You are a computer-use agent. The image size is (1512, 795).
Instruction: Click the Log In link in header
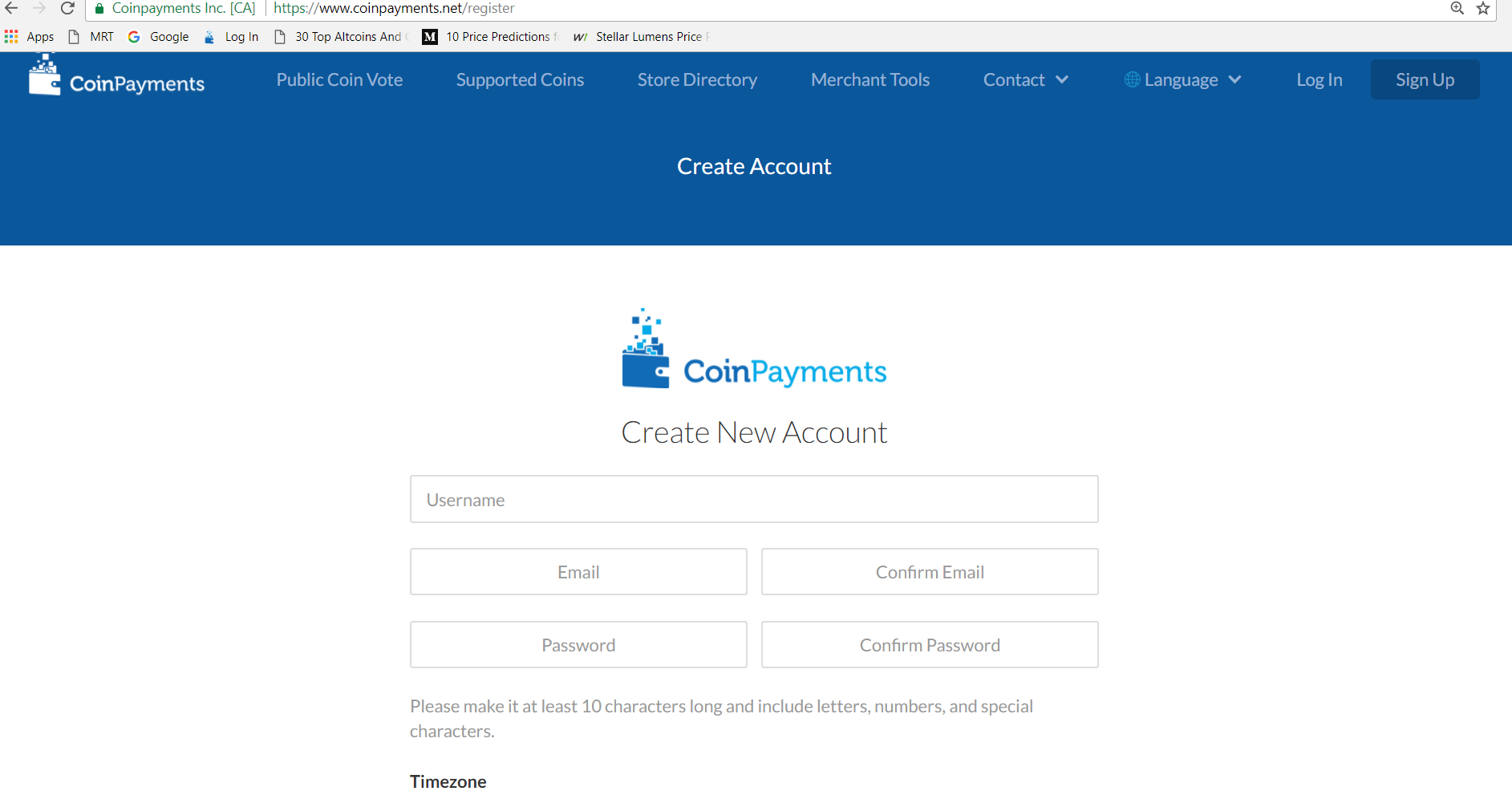[1319, 79]
